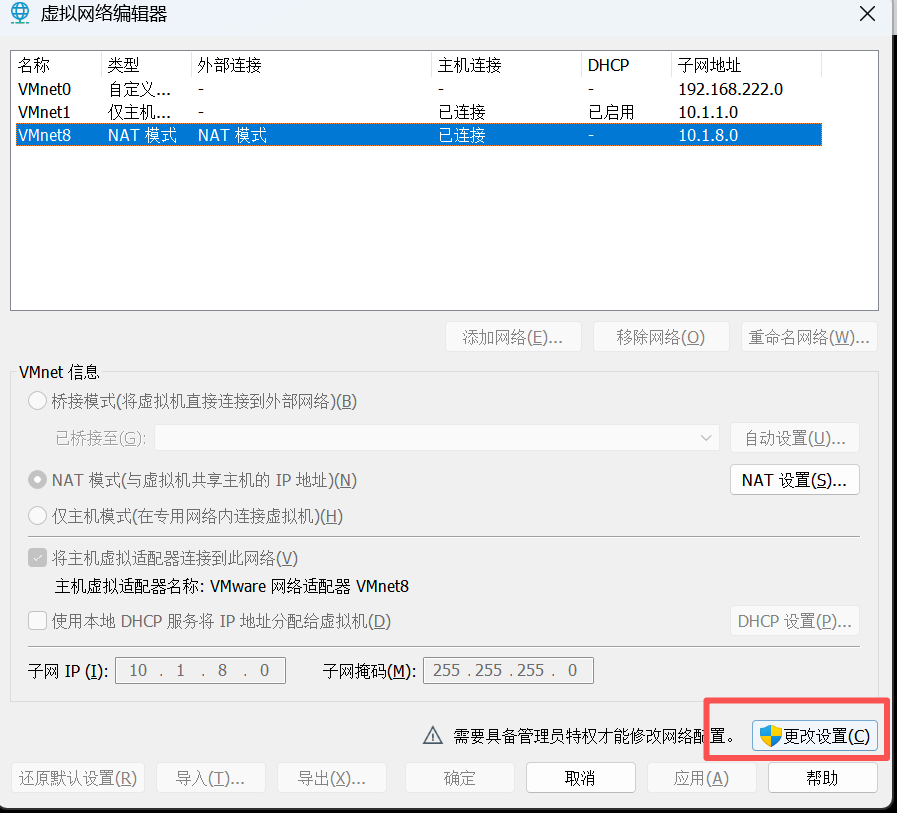Toggle 将主机虚拟适配器连接到此网络 checkbox
The height and width of the screenshot is (813, 897).
pyautogui.click(x=38, y=558)
